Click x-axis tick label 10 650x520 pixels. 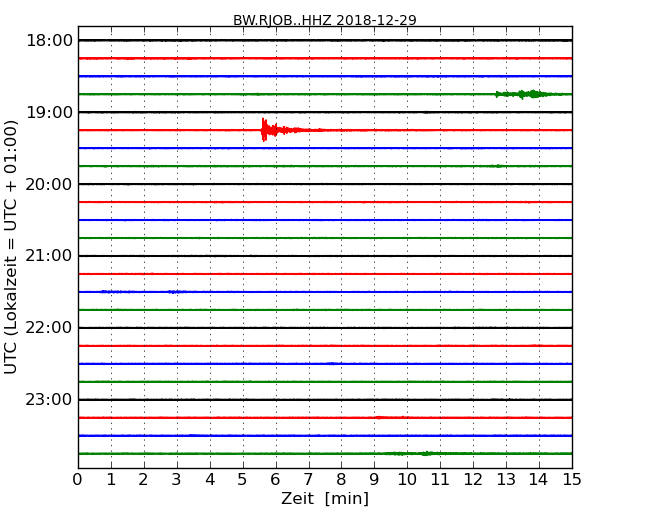407,480
